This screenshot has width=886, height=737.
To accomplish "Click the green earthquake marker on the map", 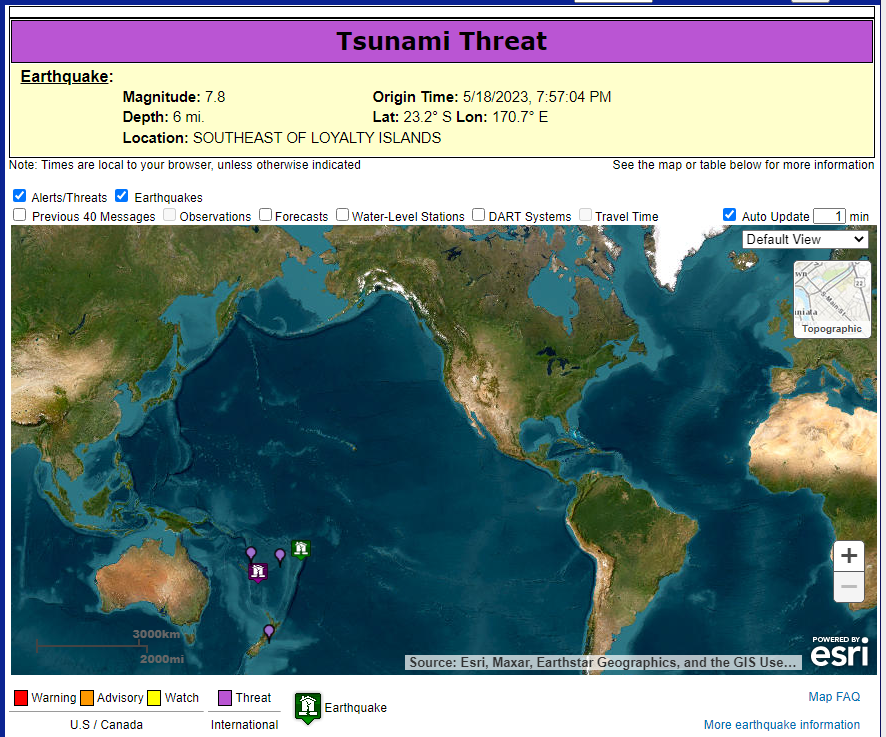I will [x=301, y=549].
